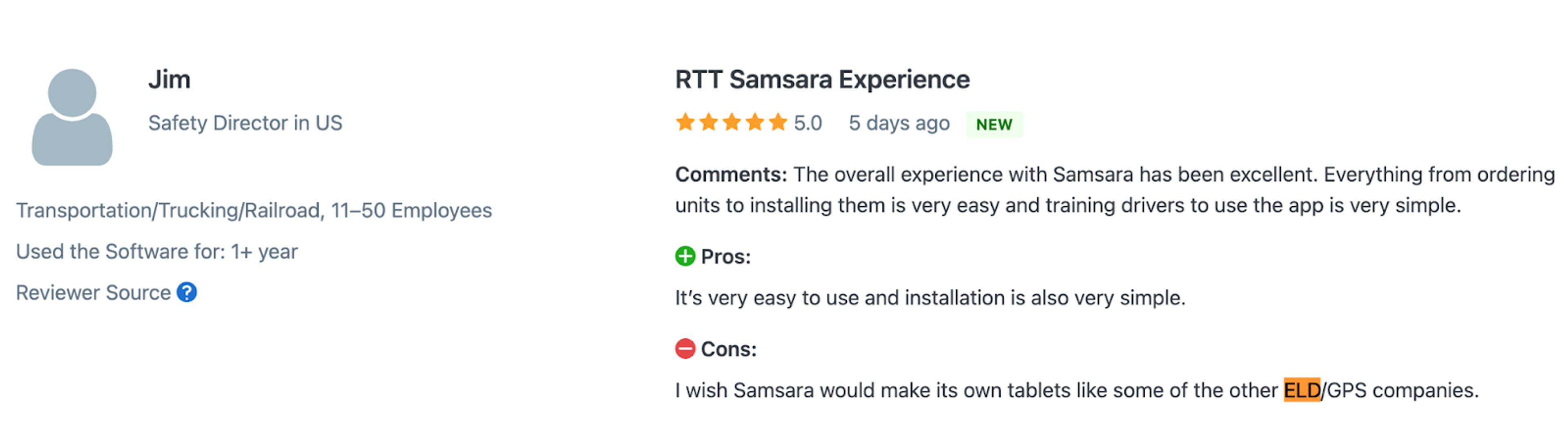Screen dimensions: 1568x439
Task: Select the first star of the rating
Action: pyautogui.click(x=686, y=123)
